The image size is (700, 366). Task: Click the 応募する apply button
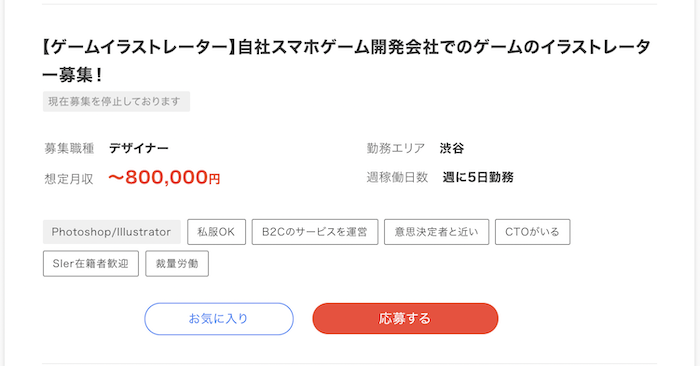[x=405, y=318]
